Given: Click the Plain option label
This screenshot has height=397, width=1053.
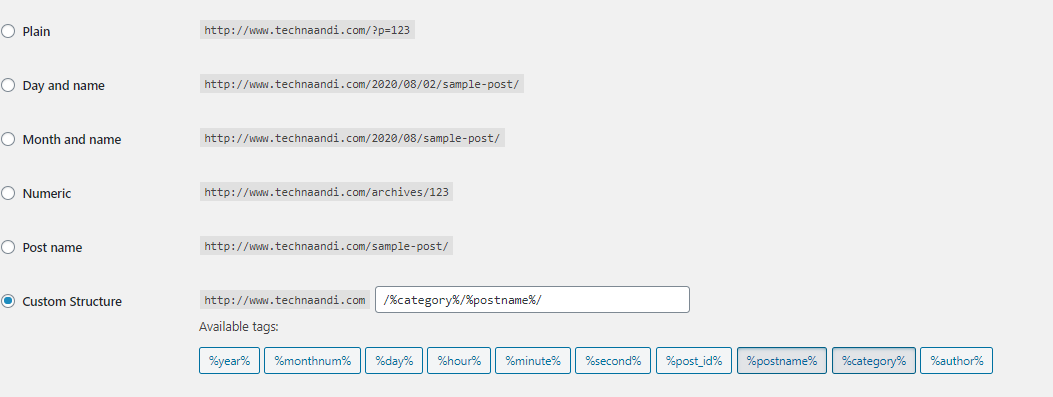Looking at the screenshot, I should pos(36,32).
